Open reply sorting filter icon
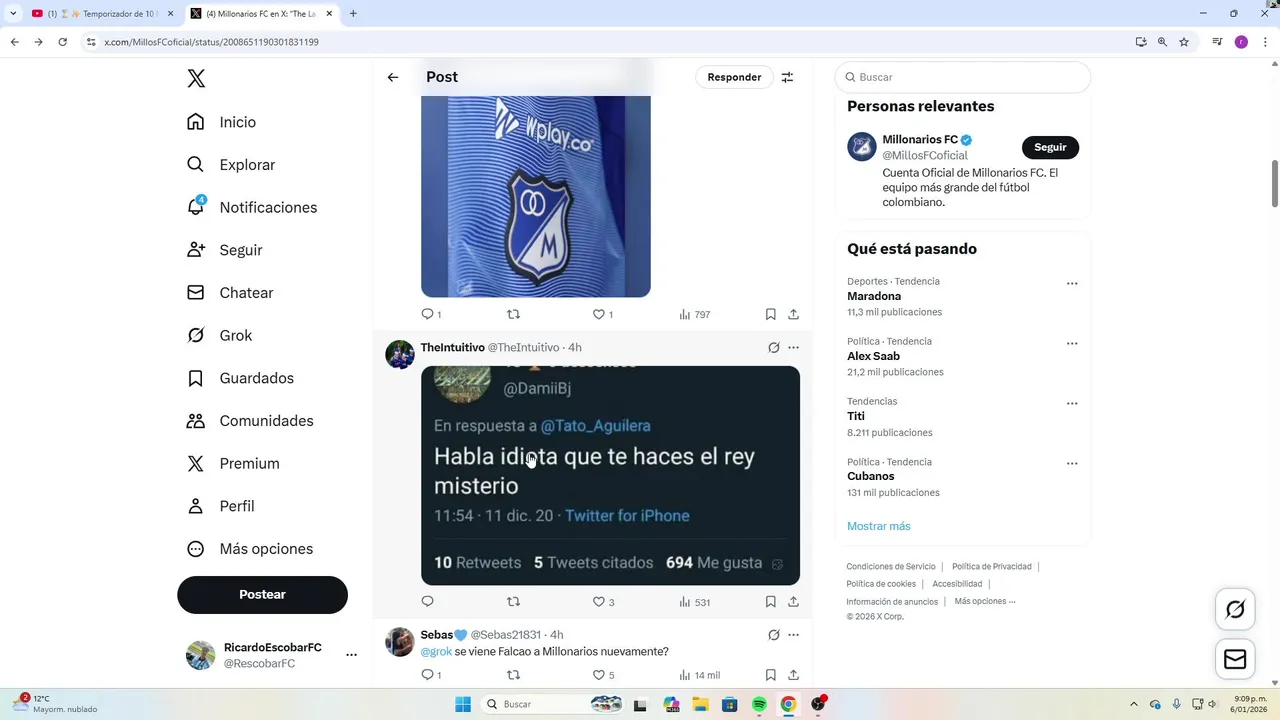 787,77
